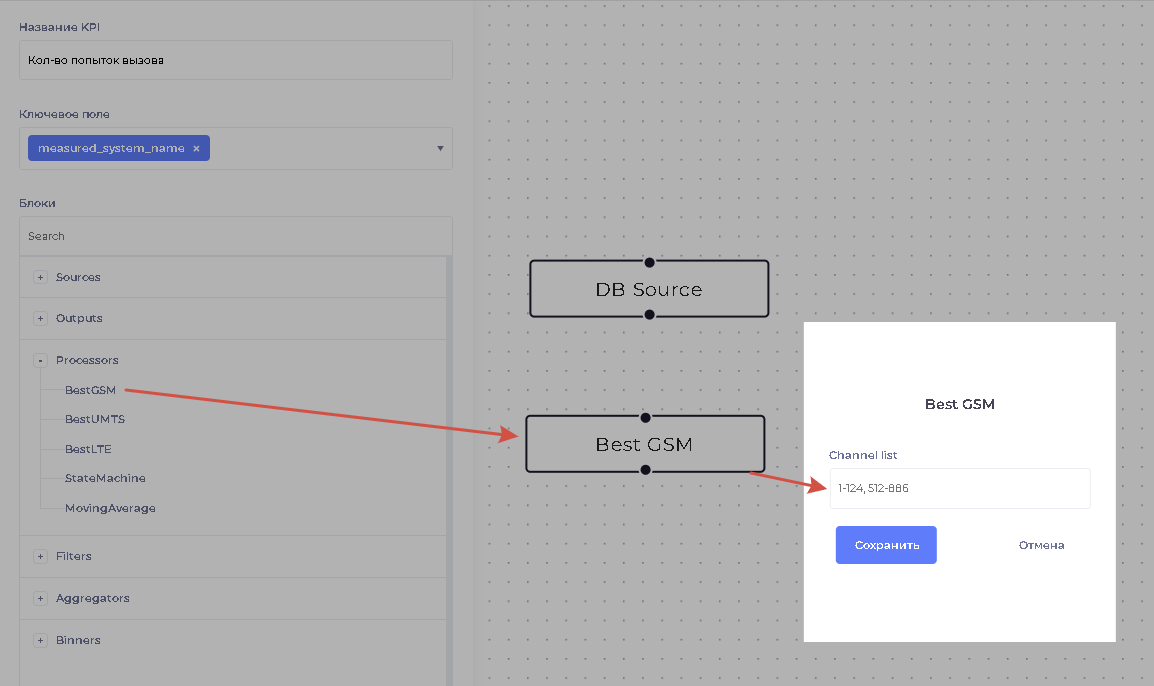Remove measured_system_name tag with x
1154x686 pixels.
click(196, 148)
